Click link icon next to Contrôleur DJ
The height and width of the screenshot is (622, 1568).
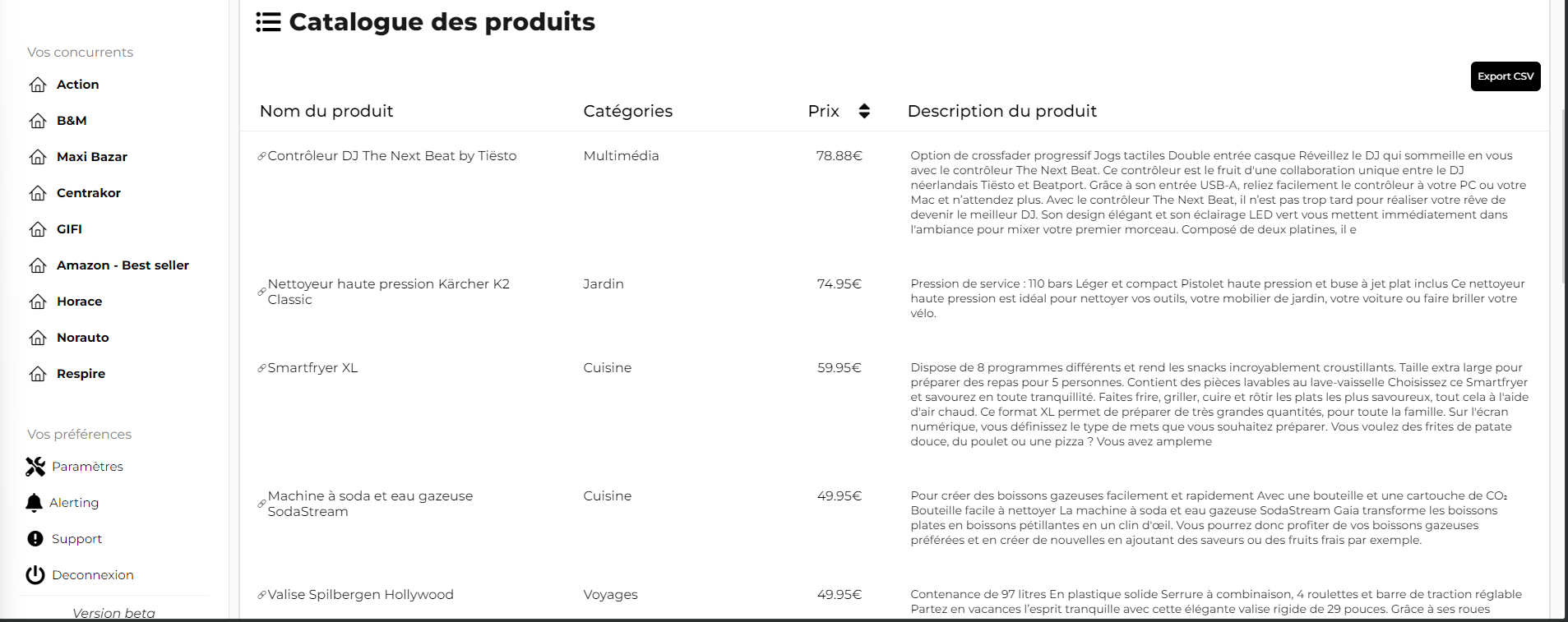click(261, 156)
